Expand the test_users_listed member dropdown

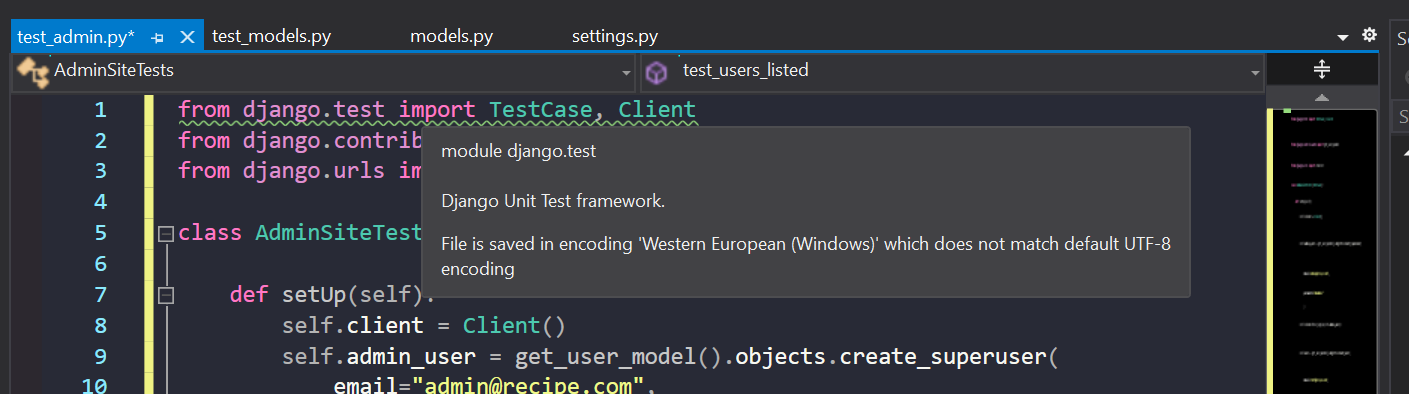click(1255, 72)
